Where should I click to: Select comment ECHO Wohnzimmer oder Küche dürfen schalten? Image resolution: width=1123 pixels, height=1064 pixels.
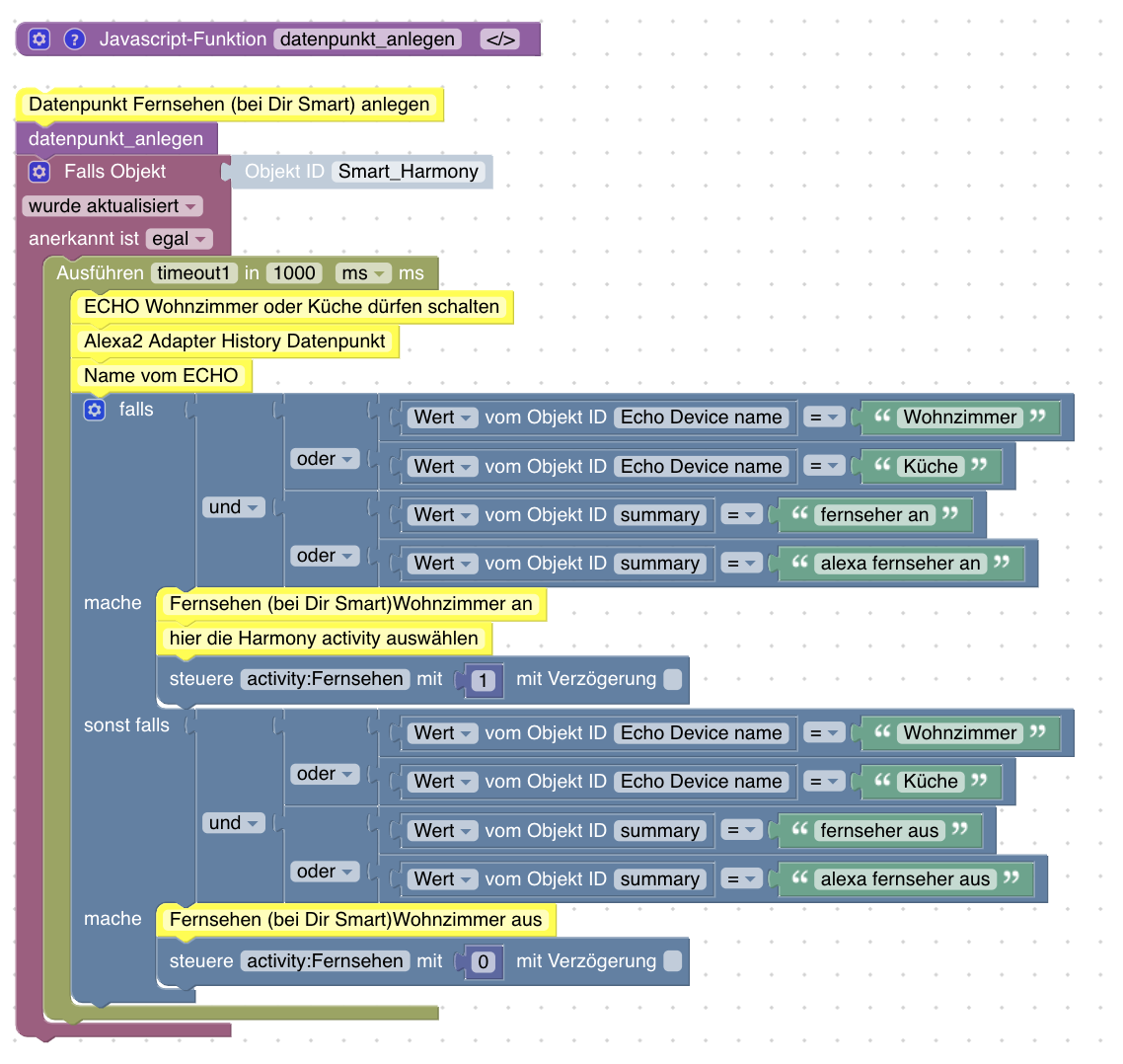[291, 307]
